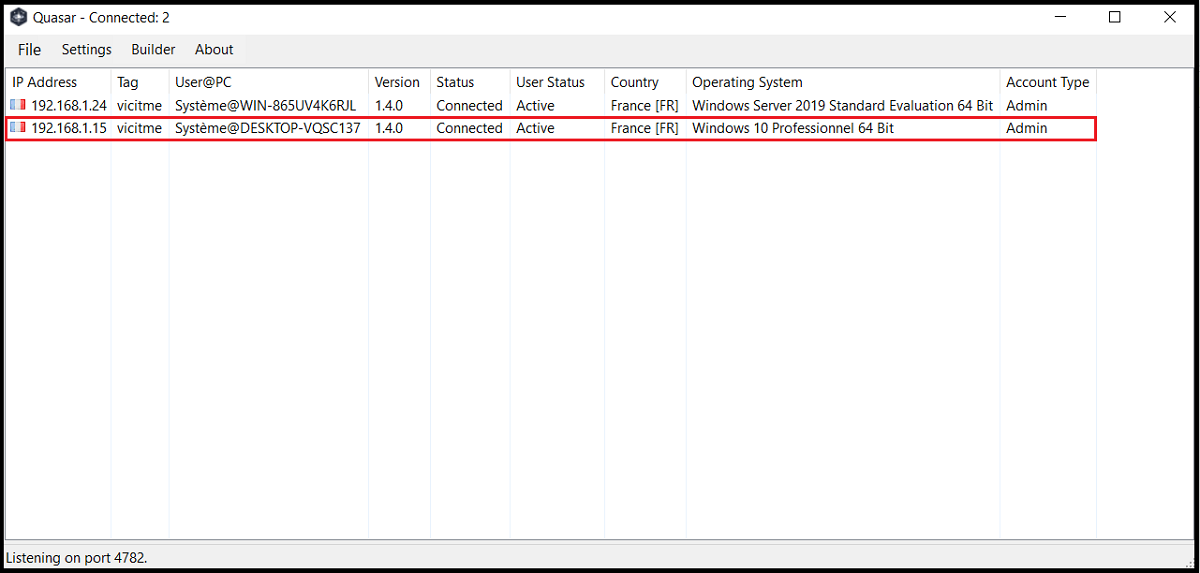The image size is (1200, 573).
Task: Select the DESKTOP-VQSC137 client row
Action: 267,128
